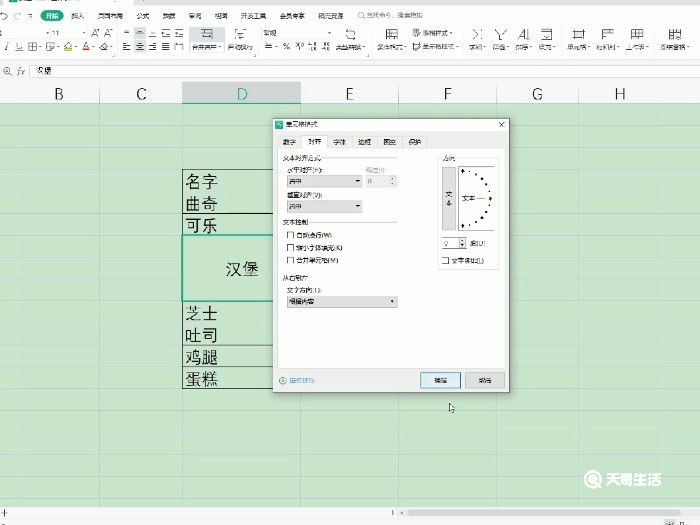The height and width of the screenshot is (525, 700).
Task: Click the font color swatch with red underline
Action: coord(87,47)
